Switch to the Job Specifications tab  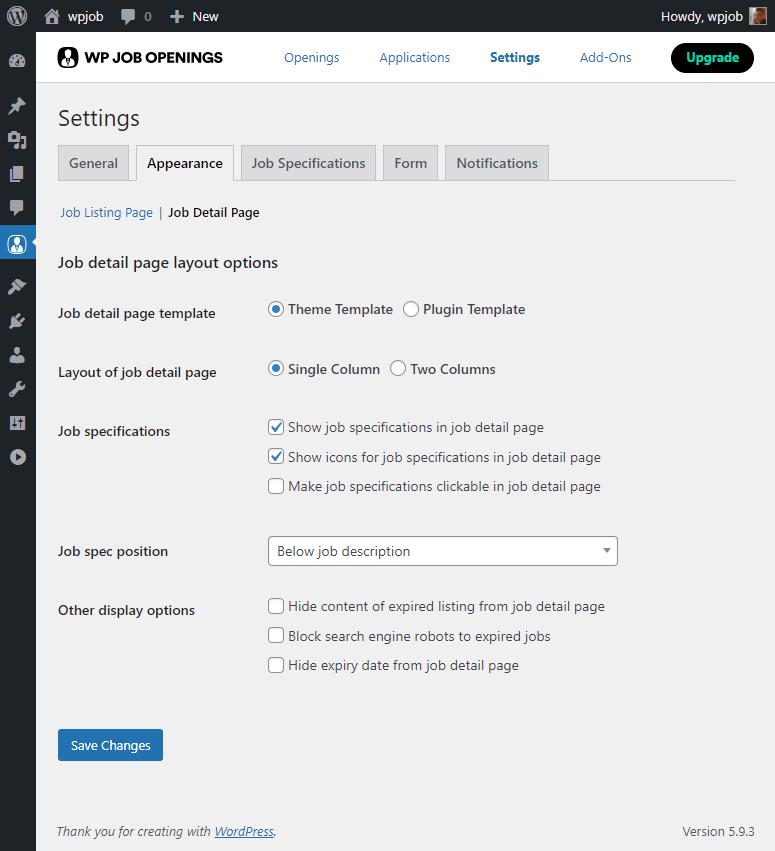click(308, 163)
